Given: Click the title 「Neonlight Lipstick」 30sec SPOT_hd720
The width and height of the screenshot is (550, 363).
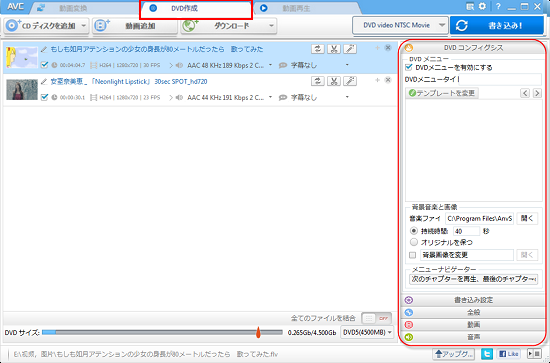Looking at the screenshot, I should [x=148, y=82].
